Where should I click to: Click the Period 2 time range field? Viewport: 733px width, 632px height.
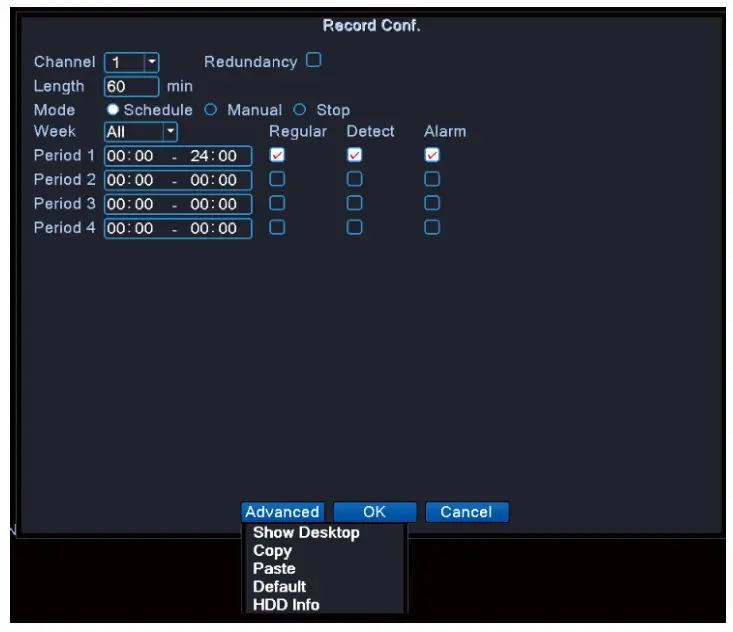(178, 180)
